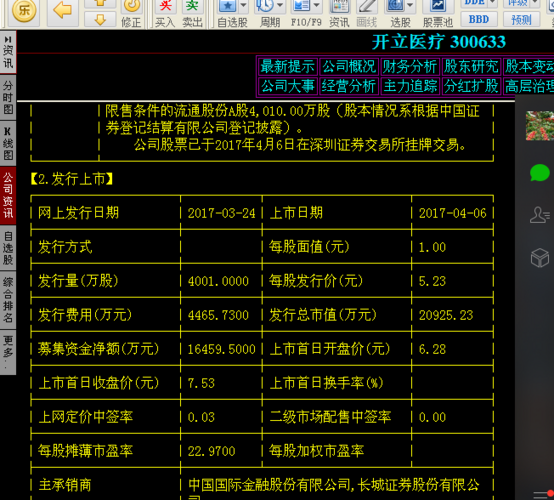Click the 20925.23 market value cell
The image size is (554, 500).
click(x=446, y=315)
